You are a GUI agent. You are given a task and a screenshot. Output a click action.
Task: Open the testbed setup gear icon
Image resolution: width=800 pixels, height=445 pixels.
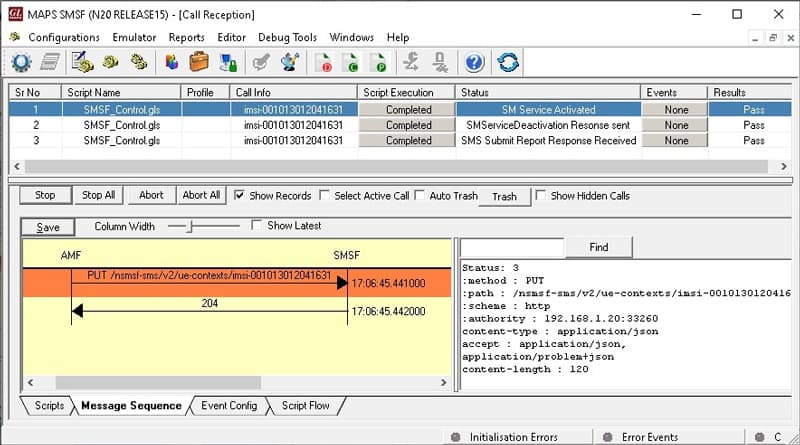click(x=21, y=62)
